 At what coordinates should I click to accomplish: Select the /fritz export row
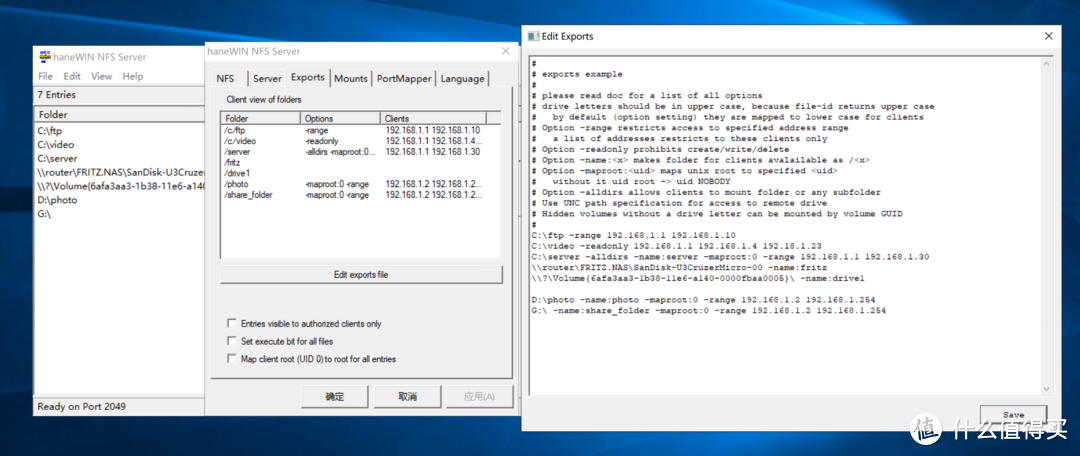tap(361, 163)
